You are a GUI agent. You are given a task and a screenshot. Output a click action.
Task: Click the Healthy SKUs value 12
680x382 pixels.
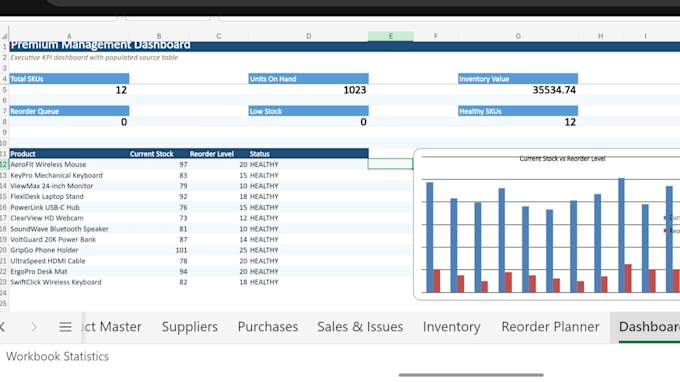point(518,122)
